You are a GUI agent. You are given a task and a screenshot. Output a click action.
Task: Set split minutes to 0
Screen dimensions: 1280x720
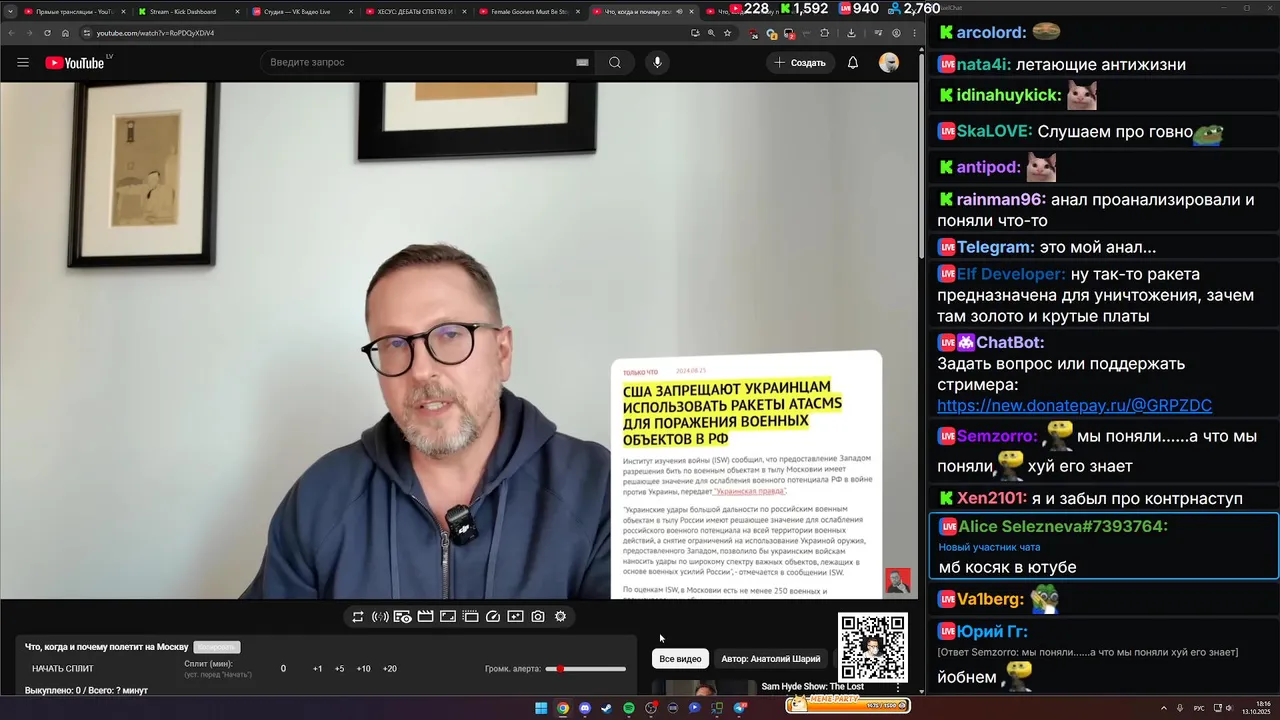coord(283,669)
